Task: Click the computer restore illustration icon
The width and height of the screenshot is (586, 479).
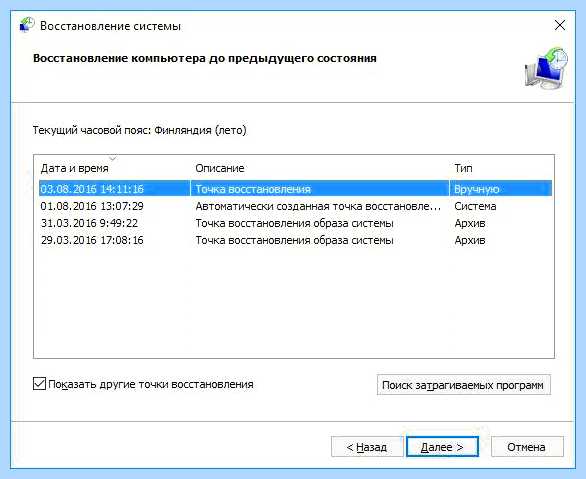Action: pos(546,68)
